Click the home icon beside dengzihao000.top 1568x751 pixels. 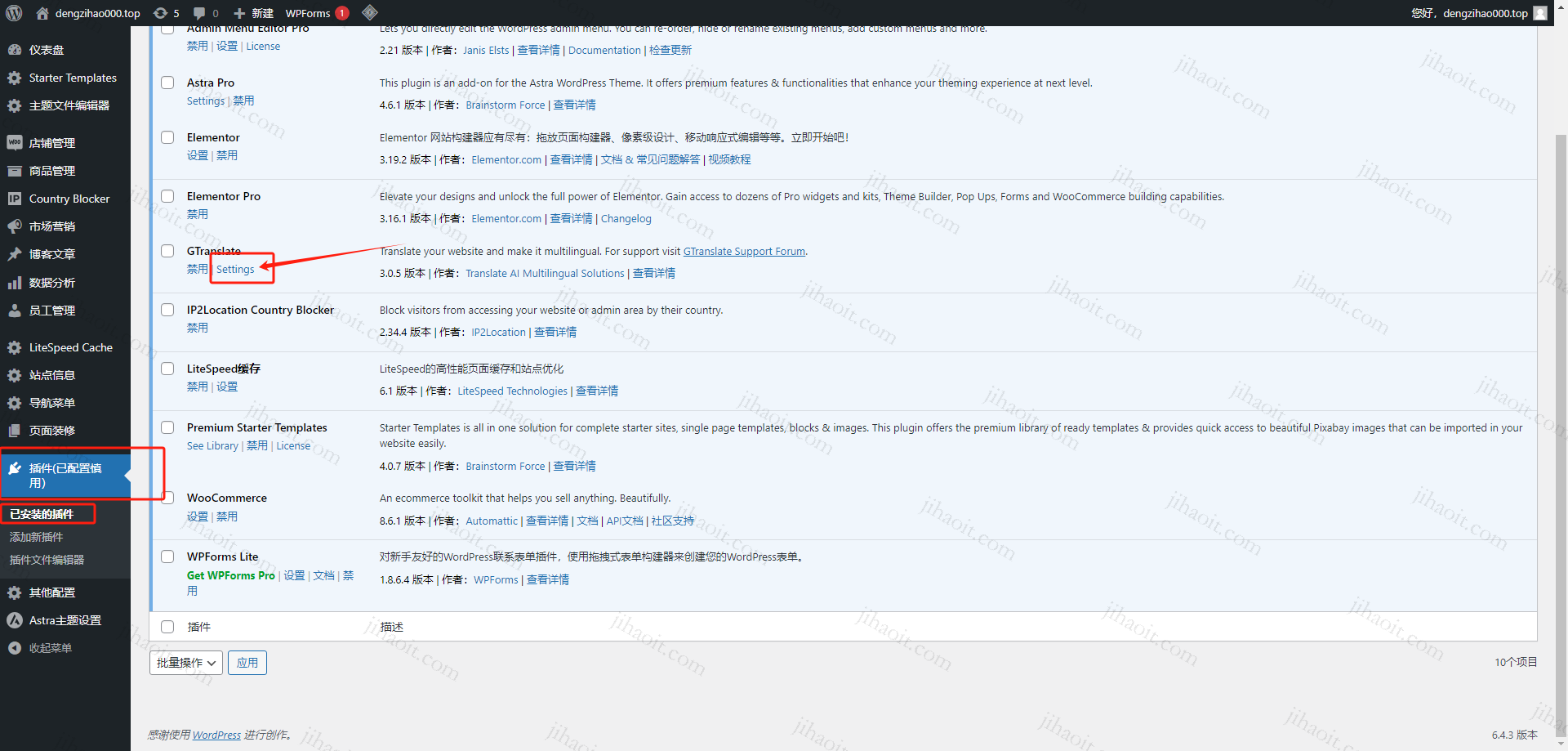pos(42,13)
